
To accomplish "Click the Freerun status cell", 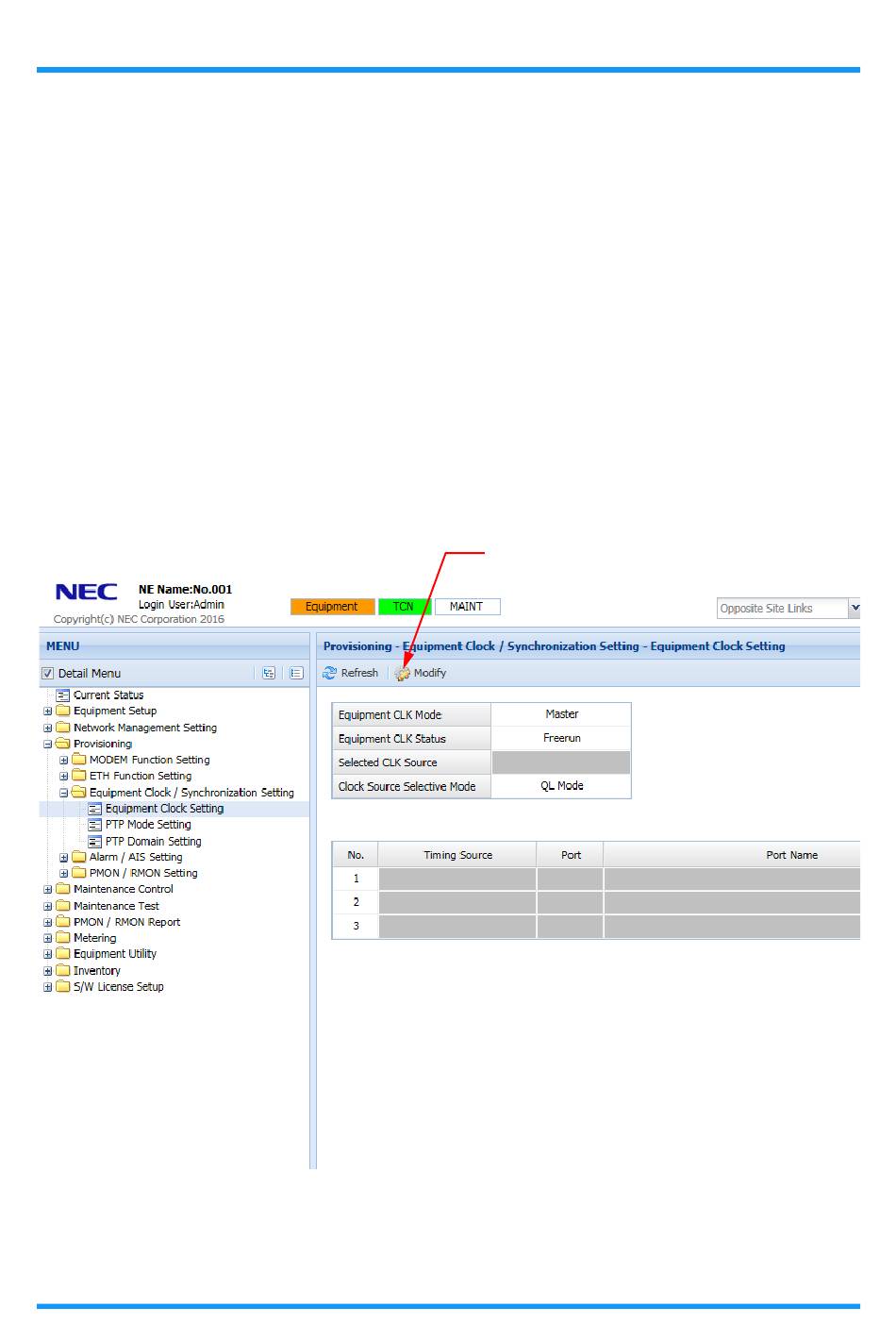I will pyautogui.click(x=561, y=738).
